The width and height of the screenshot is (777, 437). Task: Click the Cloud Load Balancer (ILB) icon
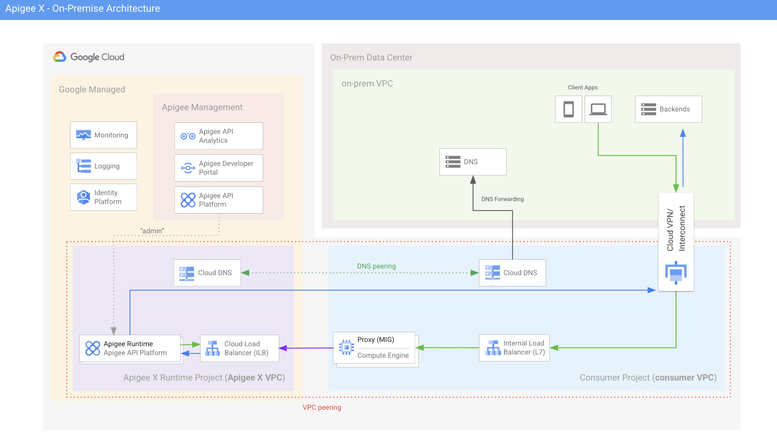213,348
